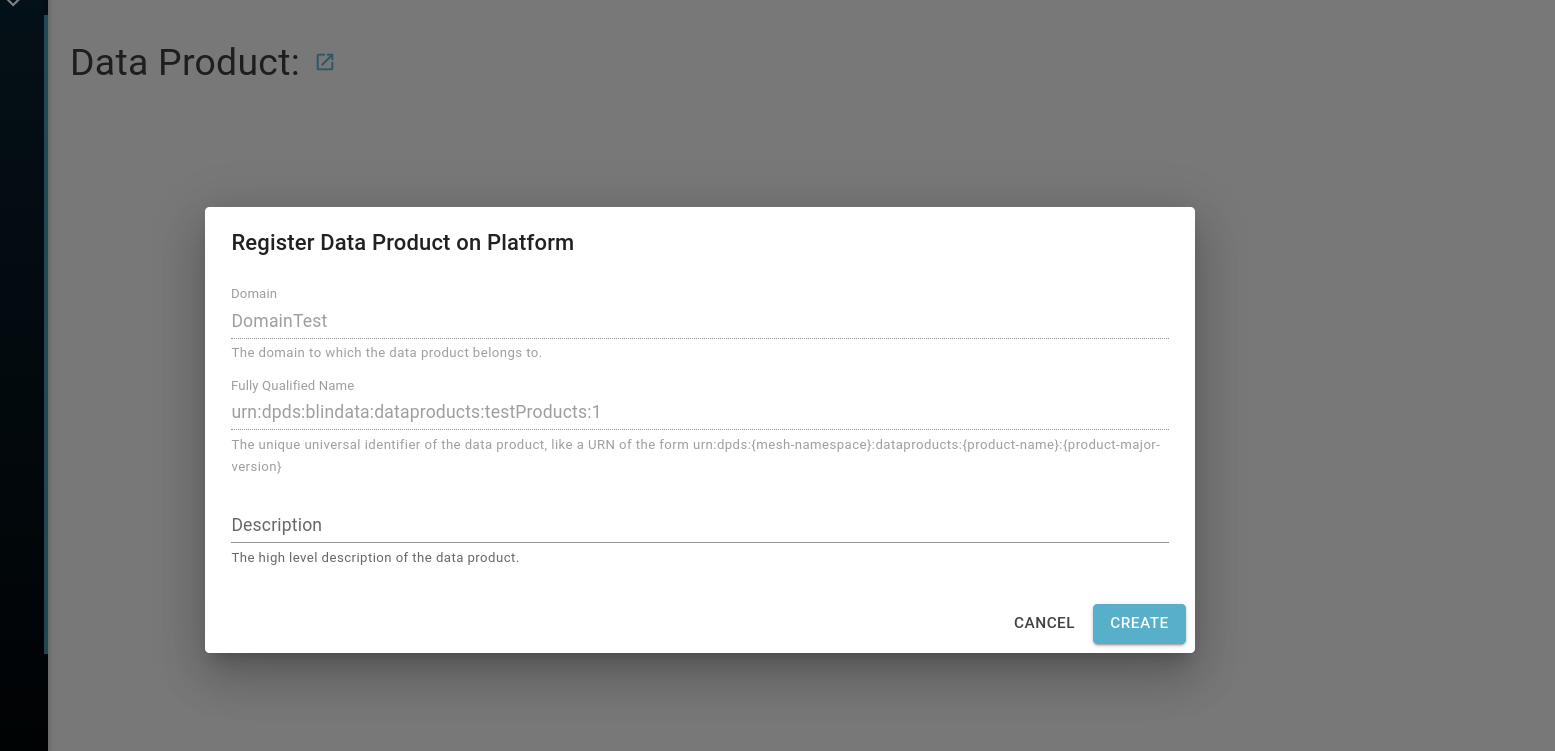Open the external link icon beside Data Product
This screenshot has height=751, width=1555.
tap(325, 62)
